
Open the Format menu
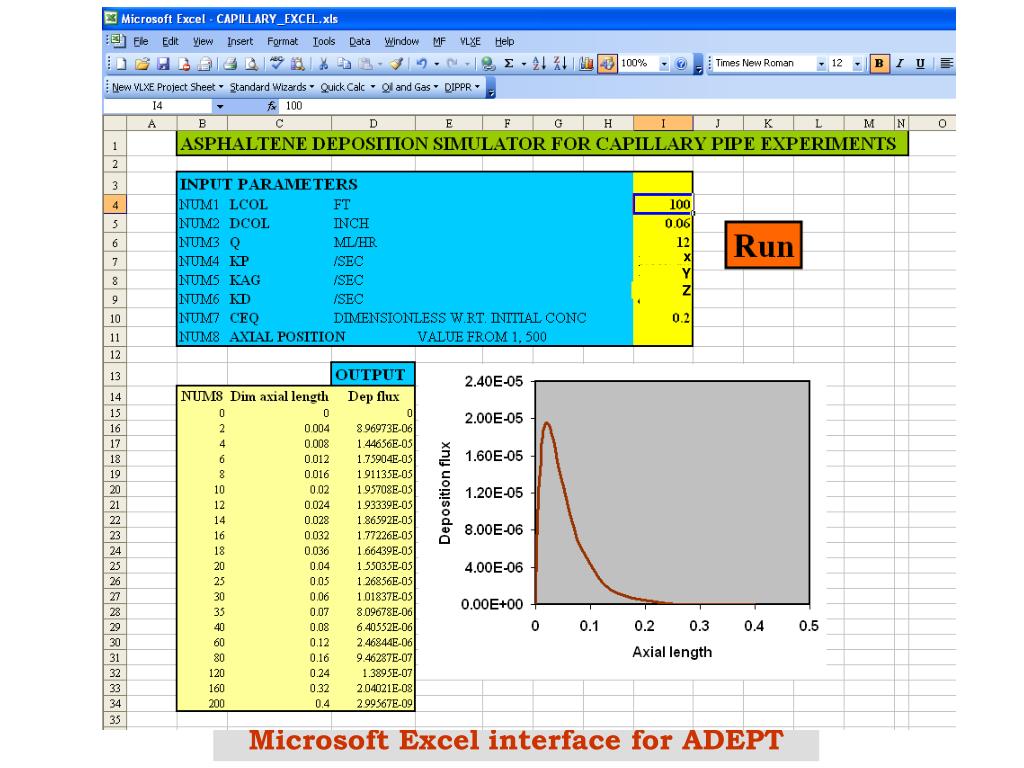282,41
